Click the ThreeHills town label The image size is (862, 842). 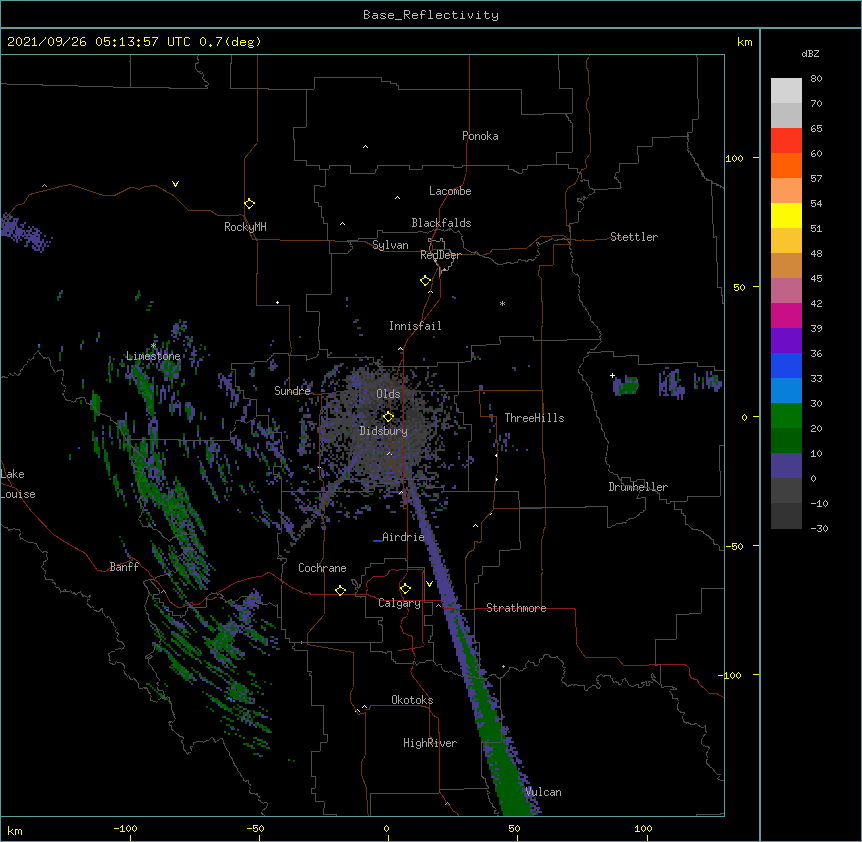534,418
